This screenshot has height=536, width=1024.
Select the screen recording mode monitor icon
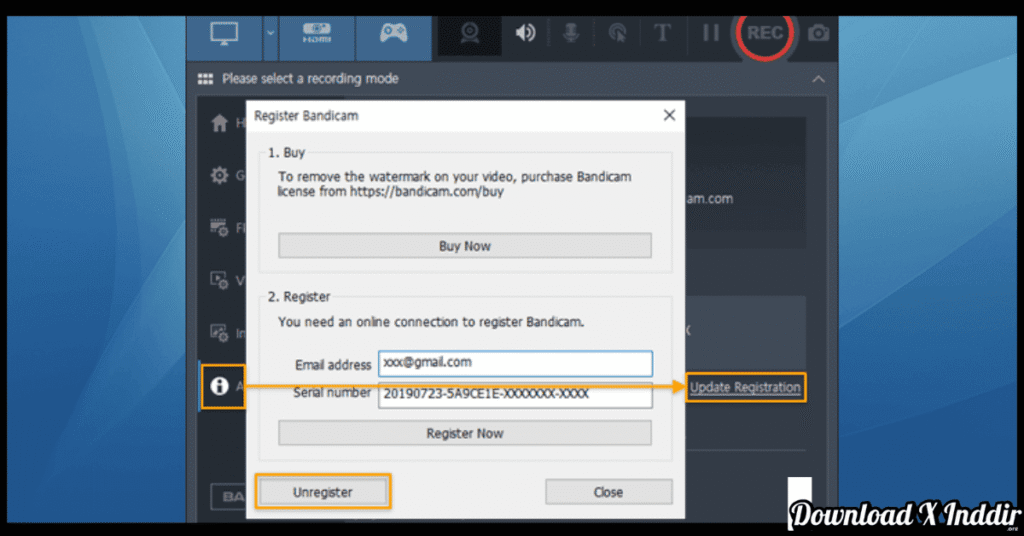click(222, 33)
